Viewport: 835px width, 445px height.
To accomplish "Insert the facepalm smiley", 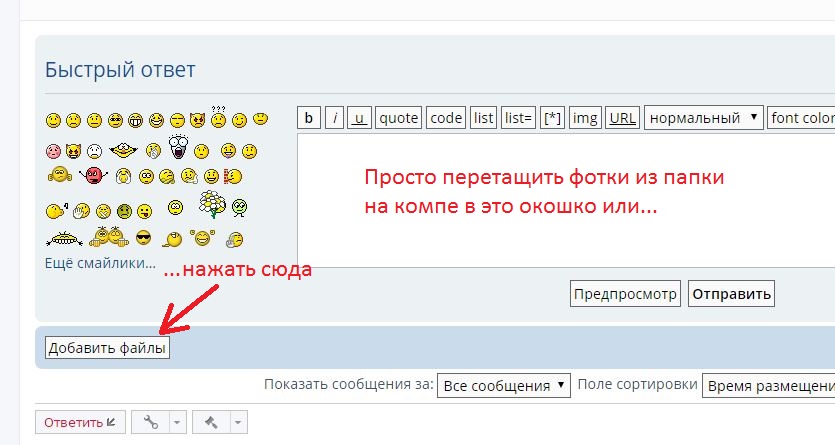I will coord(235,240).
